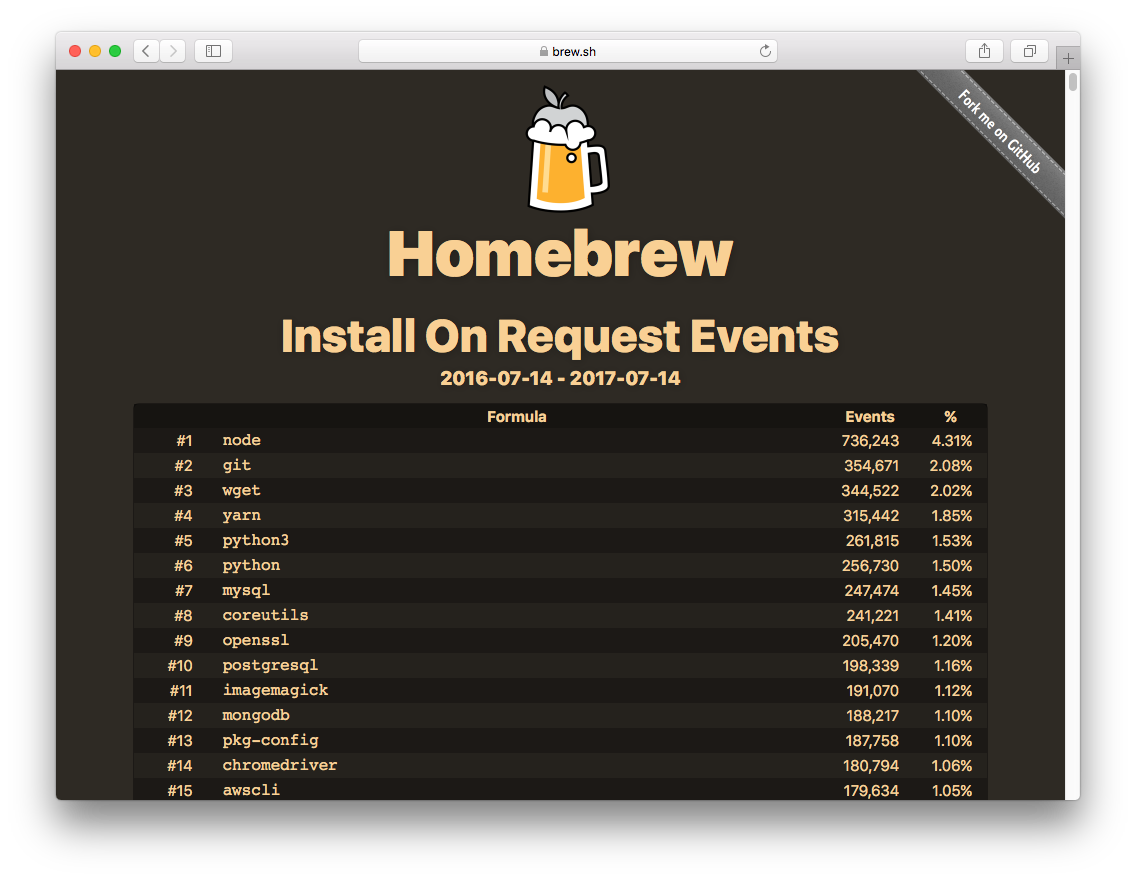
Task: Reload the brew.sh page
Action: coord(765,50)
